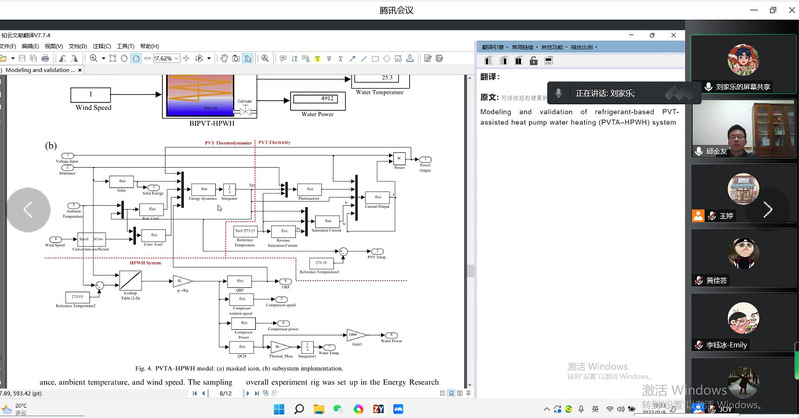The height and width of the screenshot is (418, 799).
Task: Open the 工具(T) menu
Action: coord(125,46)
